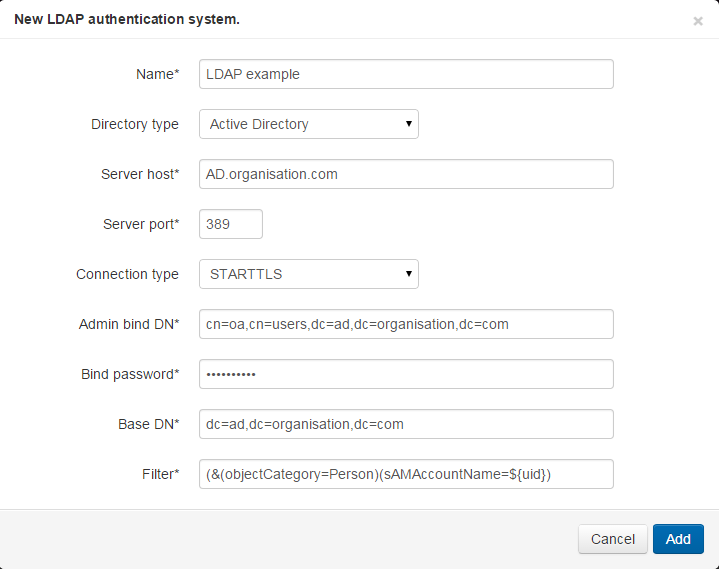Click the "Server port*" label

click(x=141, y=224)
